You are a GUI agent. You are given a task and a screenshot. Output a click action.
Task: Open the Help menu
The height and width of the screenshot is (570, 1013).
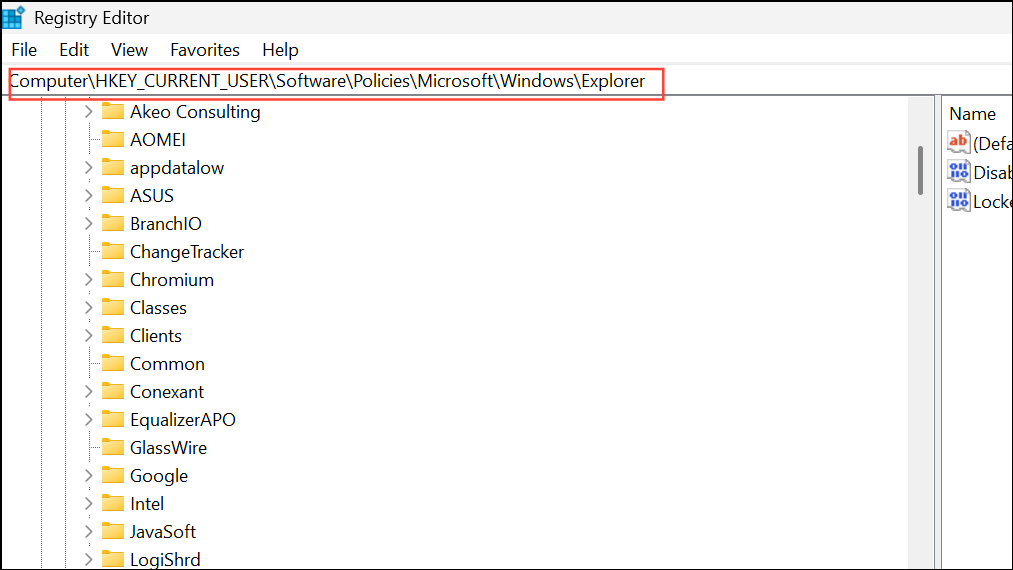(280, 50)
